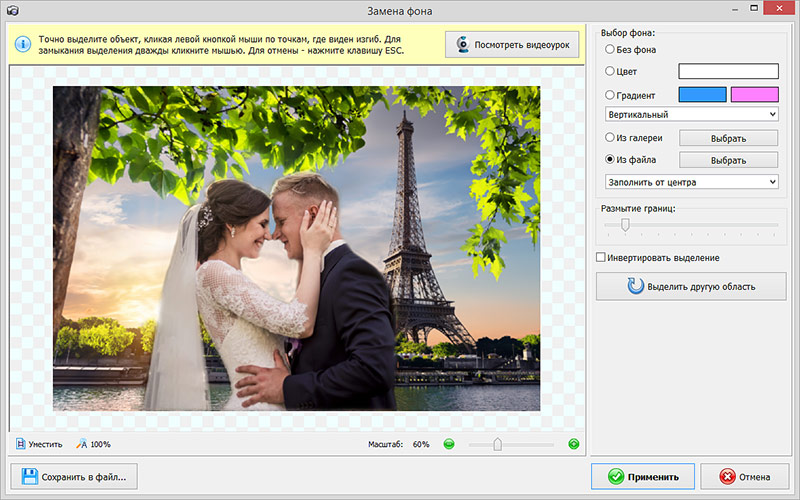The height and width of the screenshot is (500, 800).
Task: Click the green minus zoom-out icon
Action: point(449,444)
